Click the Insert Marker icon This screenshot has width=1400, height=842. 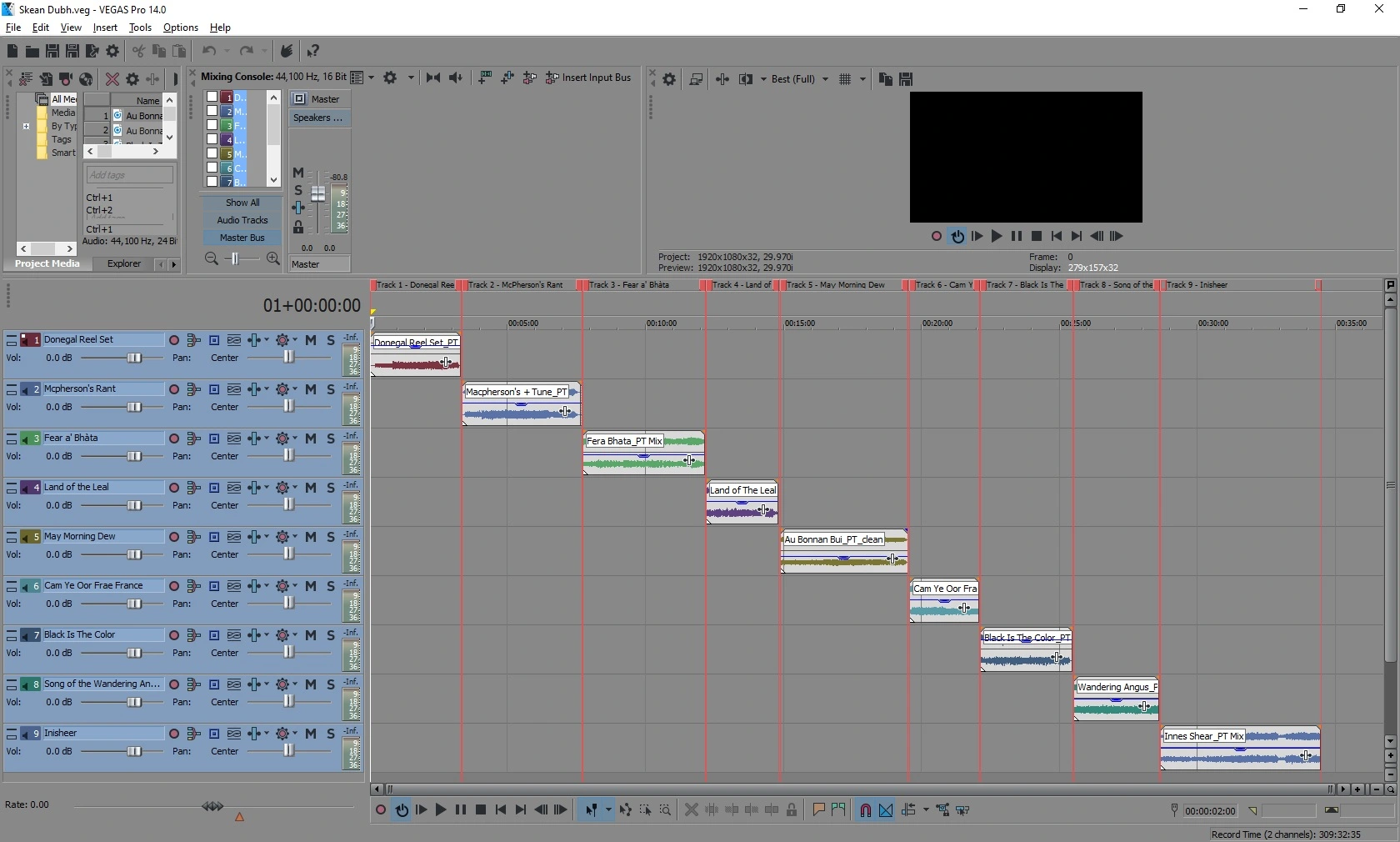[818, 810]
